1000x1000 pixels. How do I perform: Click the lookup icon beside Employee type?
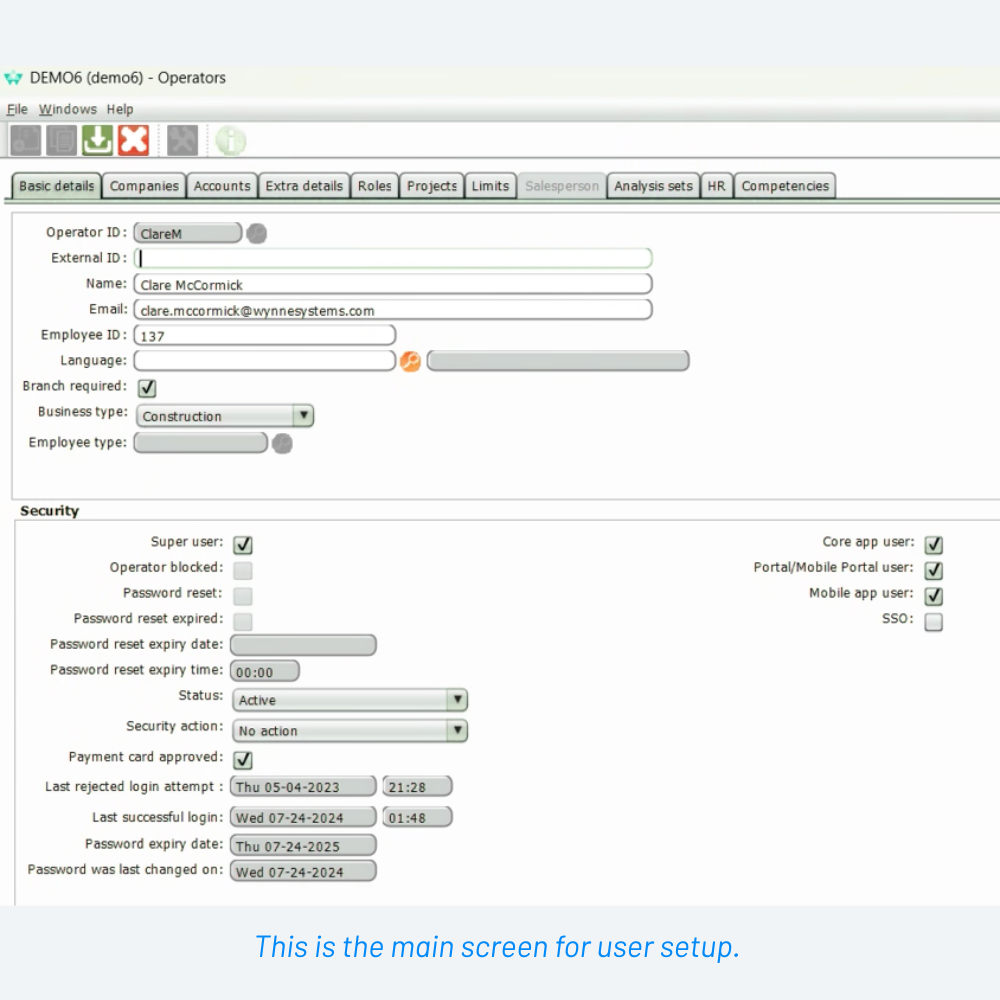tap(282, 443)
